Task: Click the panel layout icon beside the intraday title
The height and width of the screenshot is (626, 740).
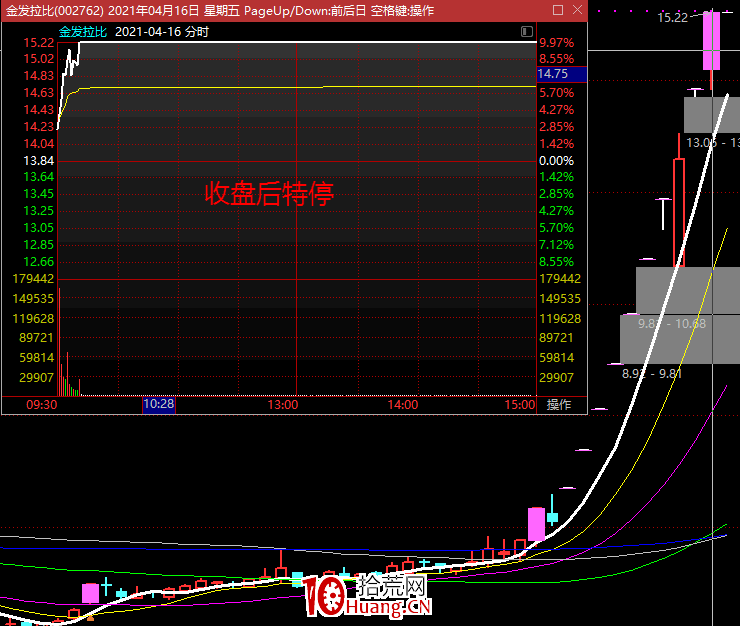Action: (527, 32)
